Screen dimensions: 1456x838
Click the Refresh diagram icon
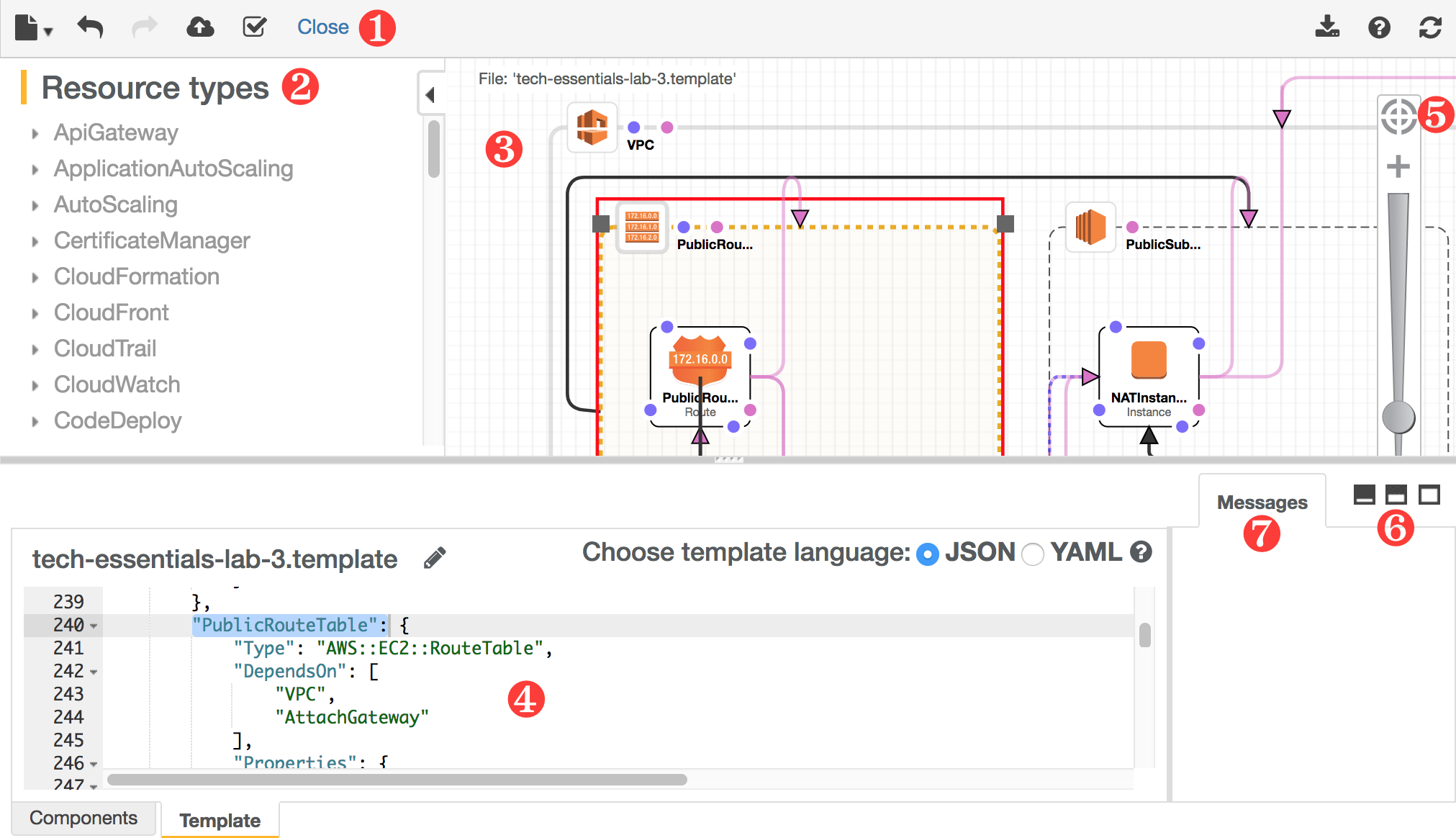click(x=1430, y=27)
